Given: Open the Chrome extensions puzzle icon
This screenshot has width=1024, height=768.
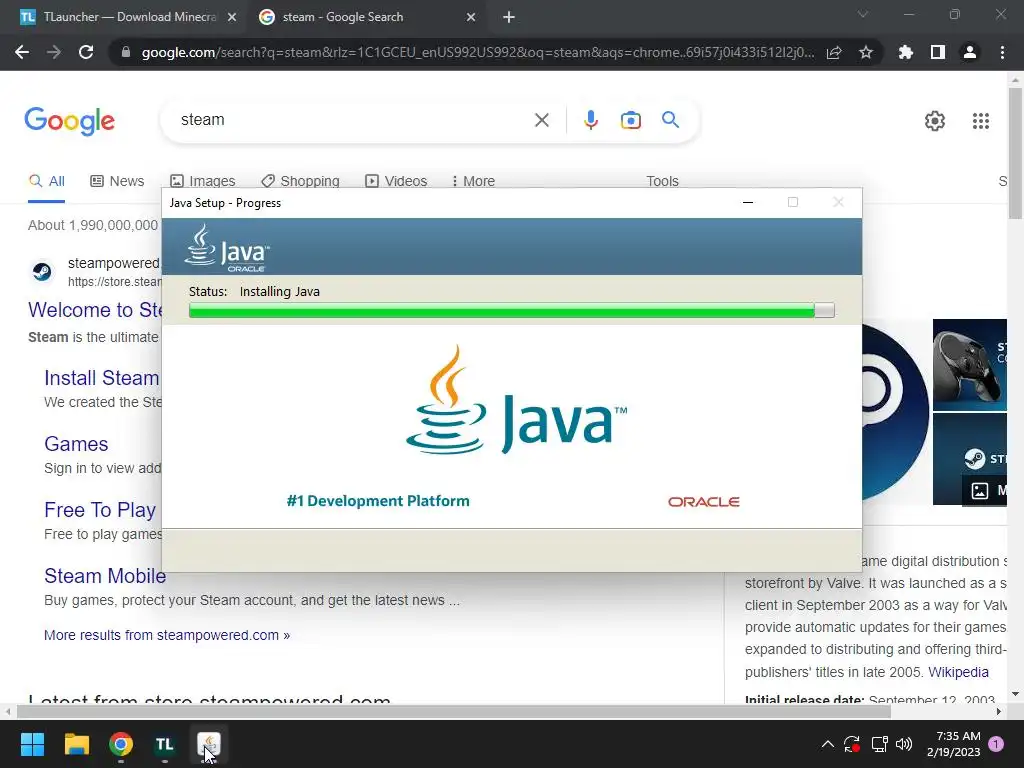Looking at the screenshot, I should (x=905, y=52).
